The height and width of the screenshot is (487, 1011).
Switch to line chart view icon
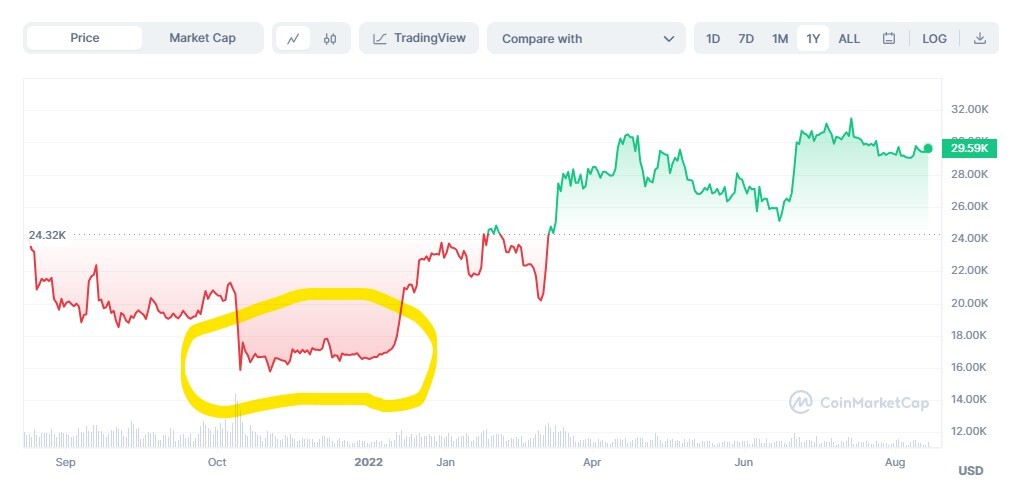tap(293, 39)
